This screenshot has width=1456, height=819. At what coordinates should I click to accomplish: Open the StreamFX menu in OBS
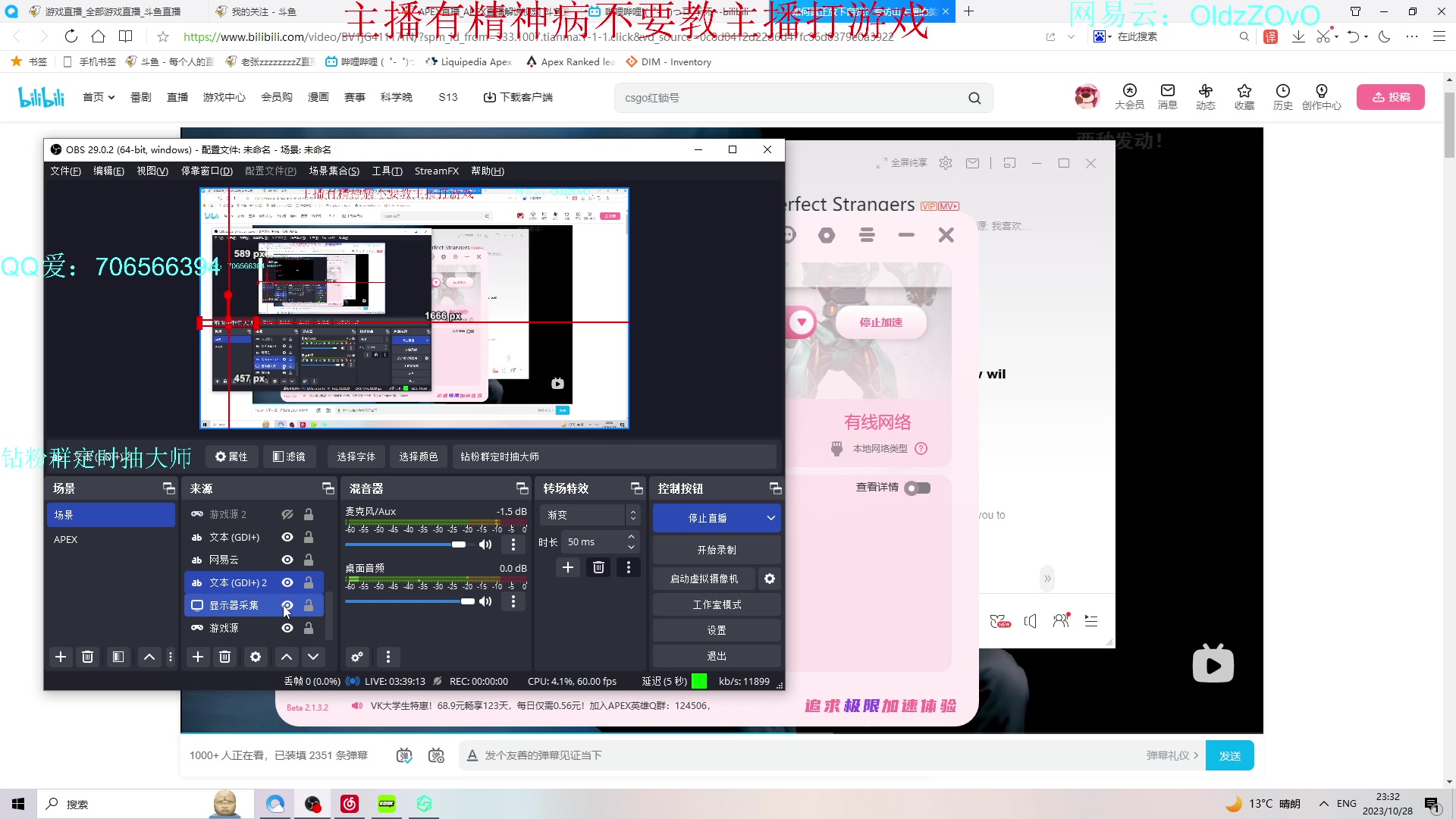(436, 171)
